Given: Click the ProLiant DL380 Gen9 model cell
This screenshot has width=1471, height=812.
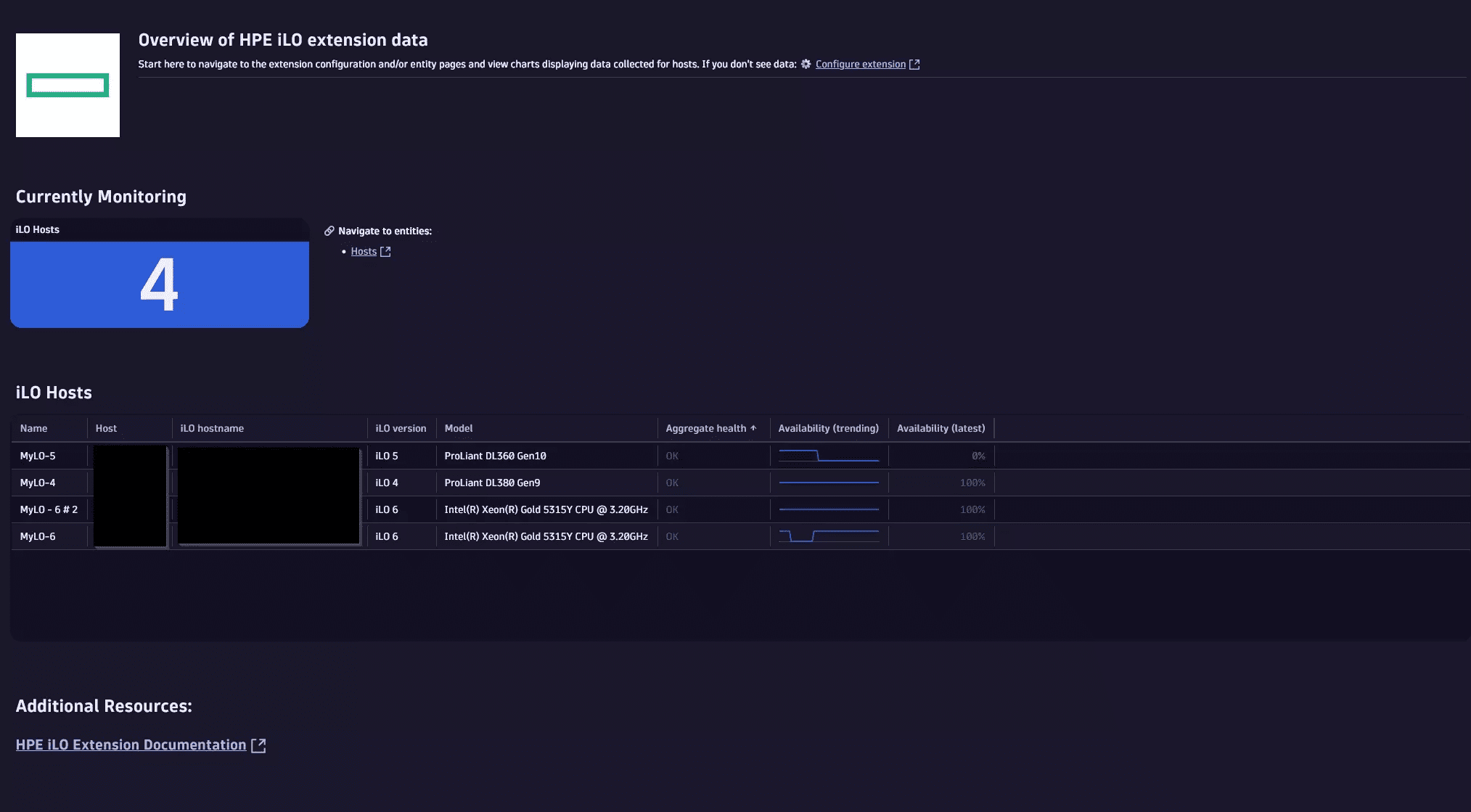Looking at the screenshot, I should point(492,483).
